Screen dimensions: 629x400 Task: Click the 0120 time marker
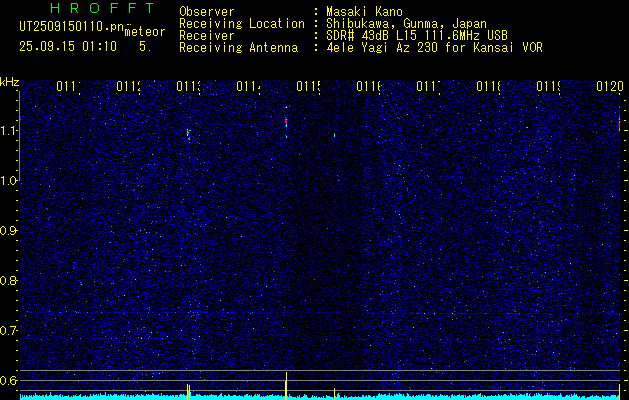(610, 86)
